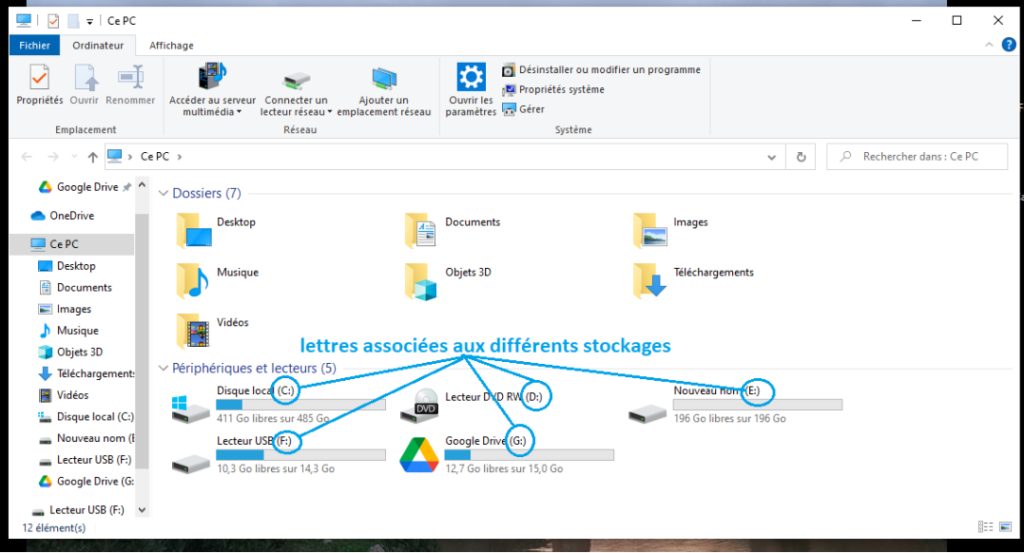Select the Ordinateur ribbon tab
Screen dimensions: 1024x553
pos(98,45)
